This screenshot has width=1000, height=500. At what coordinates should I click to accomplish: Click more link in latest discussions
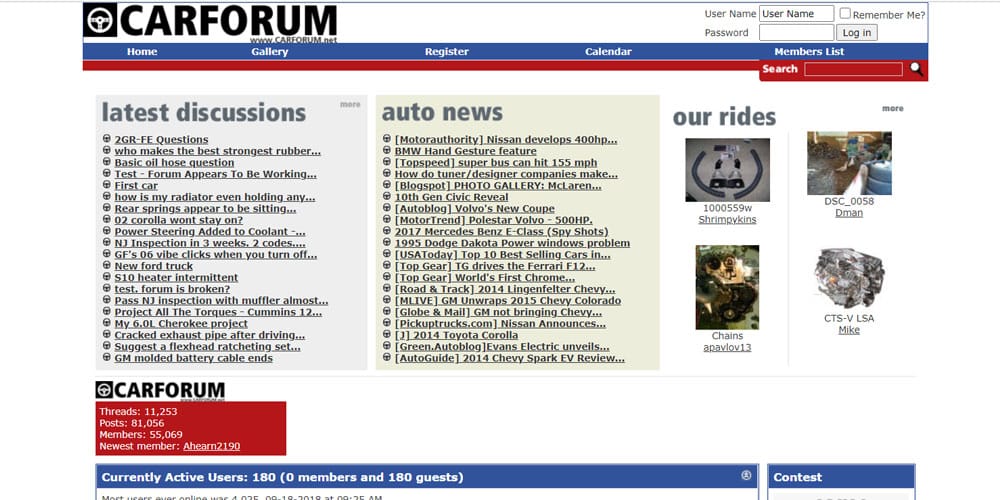350,104
